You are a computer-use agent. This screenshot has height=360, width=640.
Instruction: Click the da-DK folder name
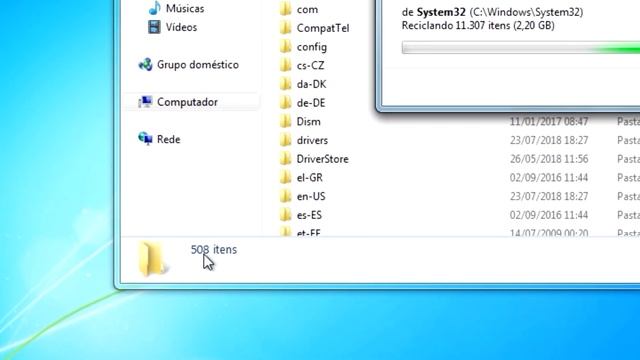click(311, 84)
